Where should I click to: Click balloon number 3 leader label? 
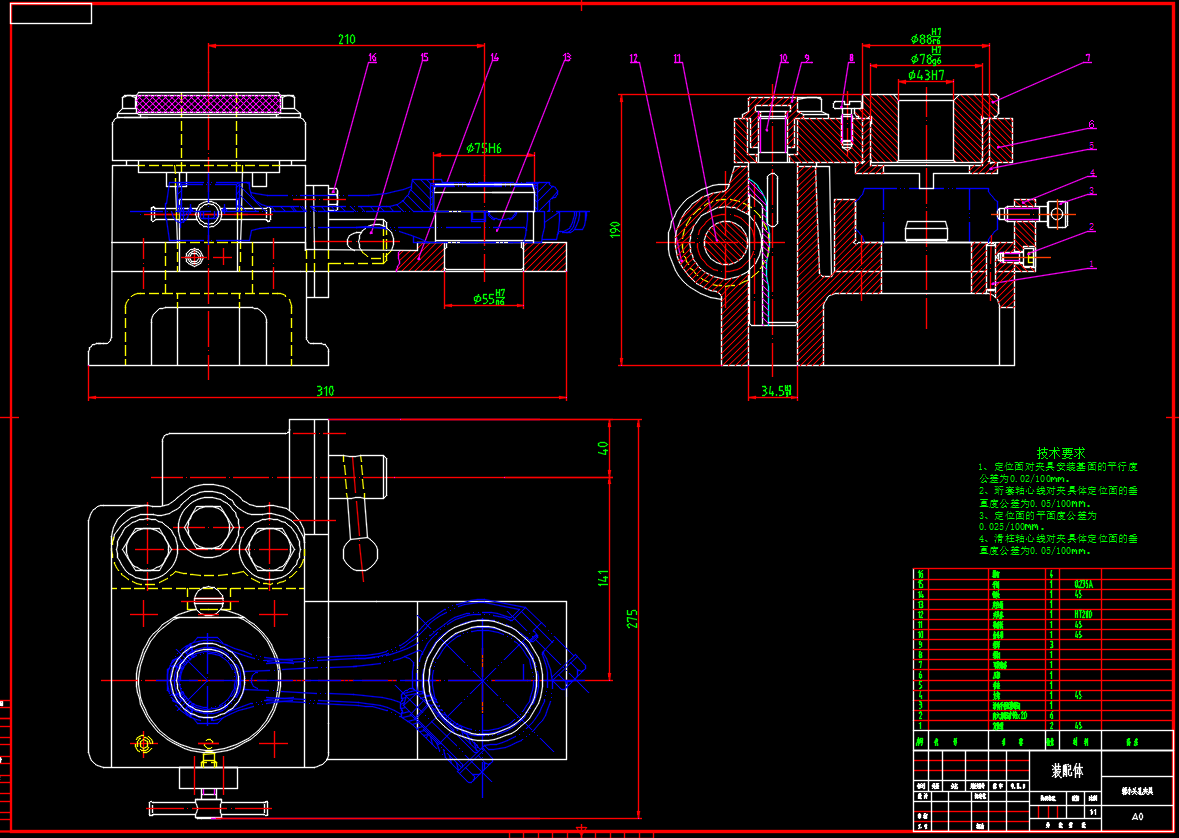[x=1092, y=190]
